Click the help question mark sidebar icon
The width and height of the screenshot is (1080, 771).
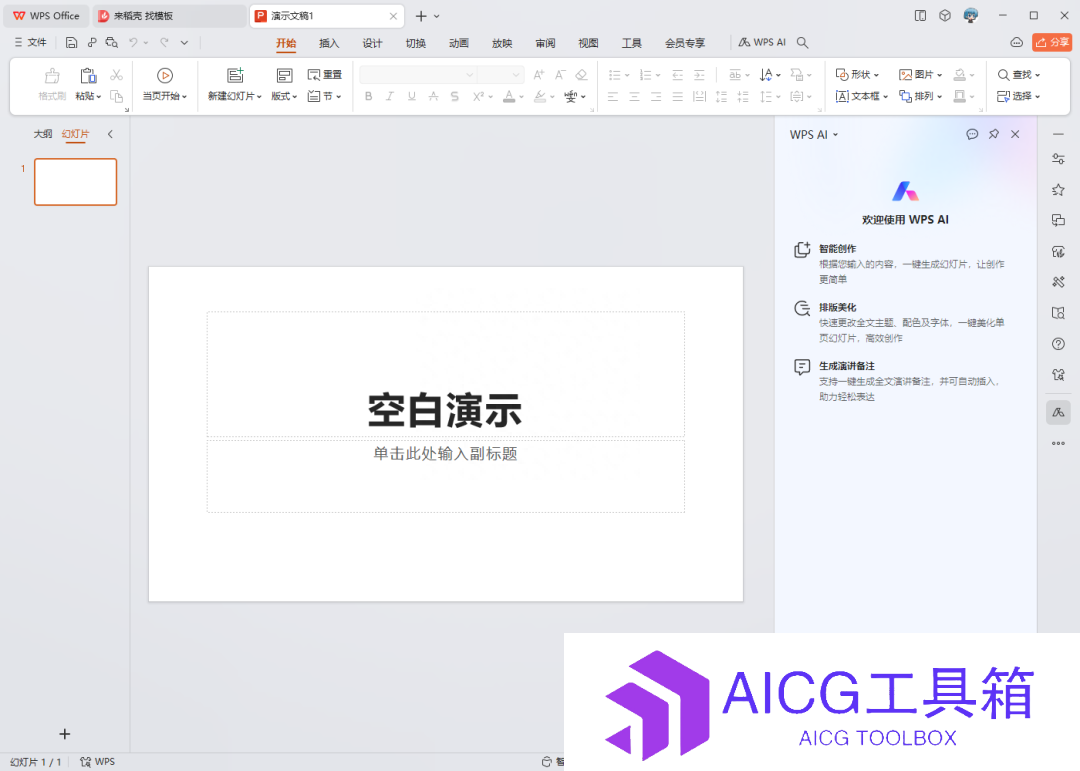click(x=1059, y=344)
